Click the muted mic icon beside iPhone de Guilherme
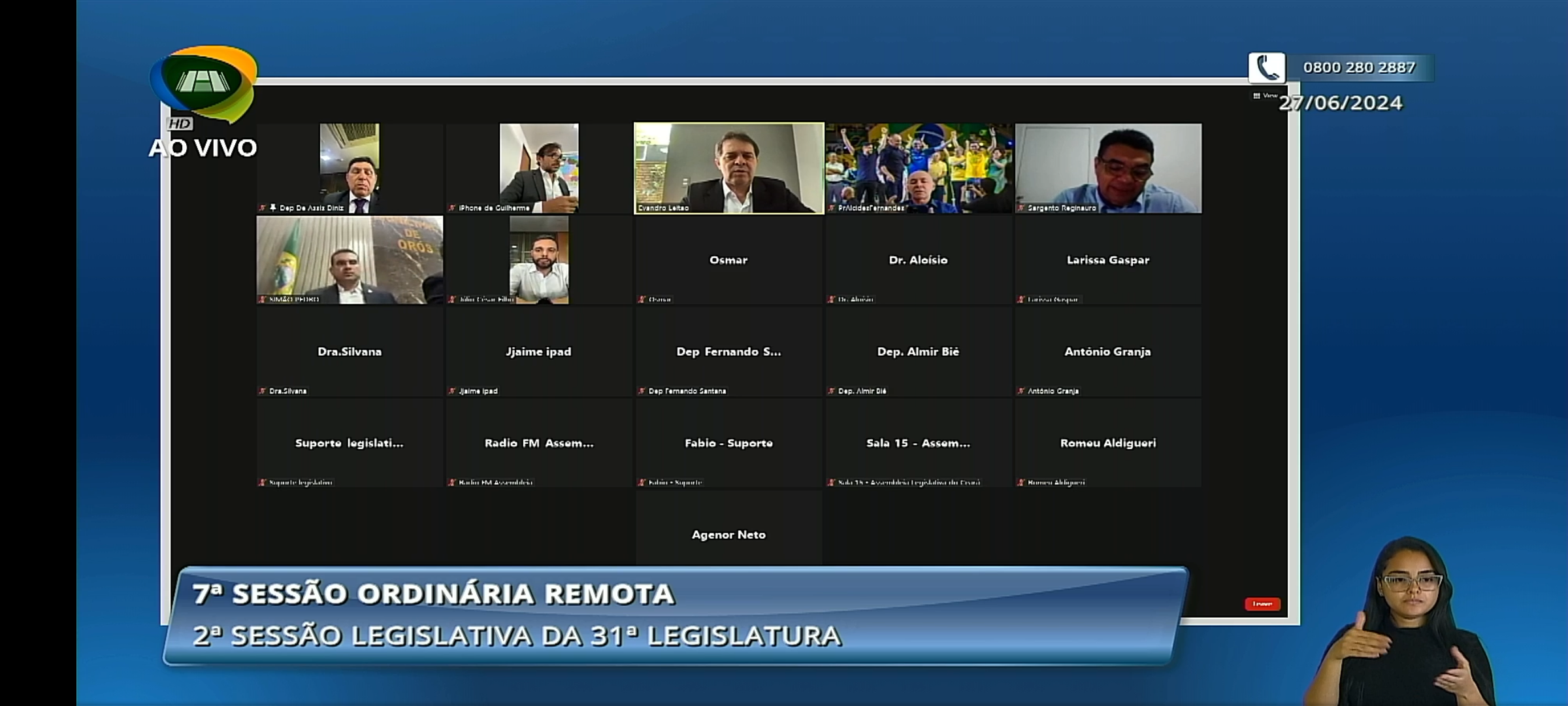 tap(452, 208)
